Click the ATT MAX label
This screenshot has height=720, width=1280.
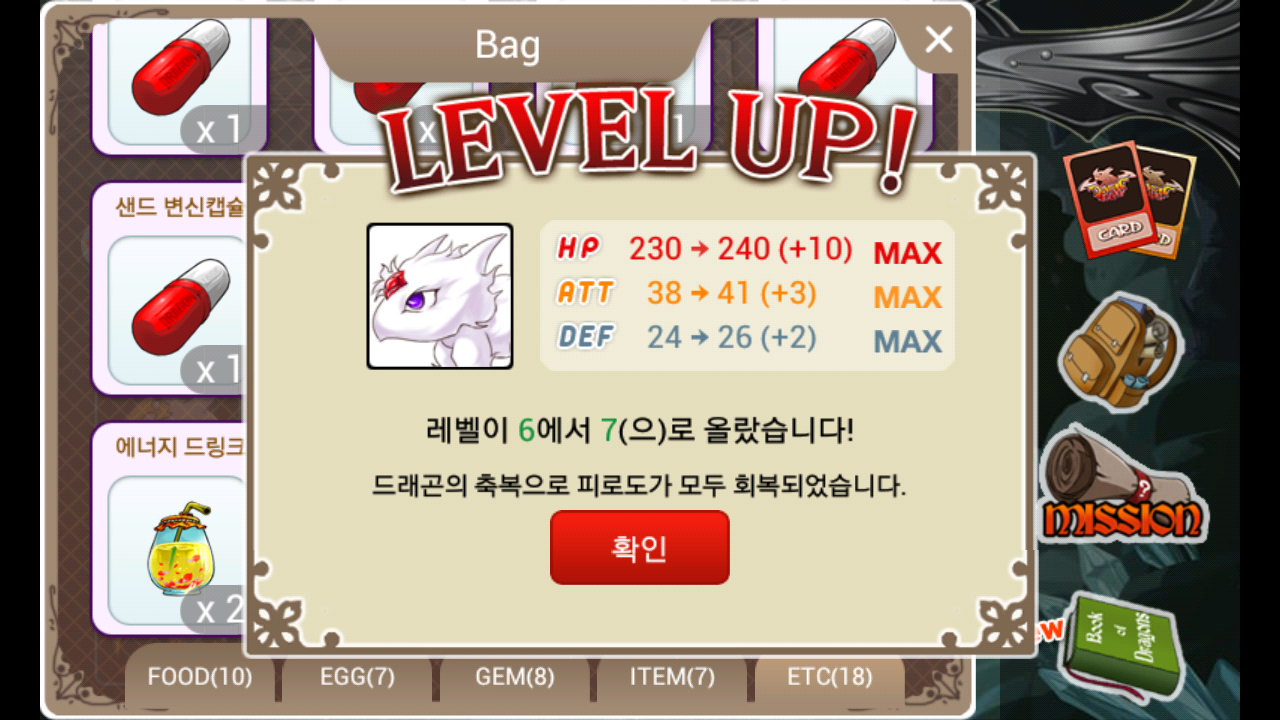click(907, 297)
